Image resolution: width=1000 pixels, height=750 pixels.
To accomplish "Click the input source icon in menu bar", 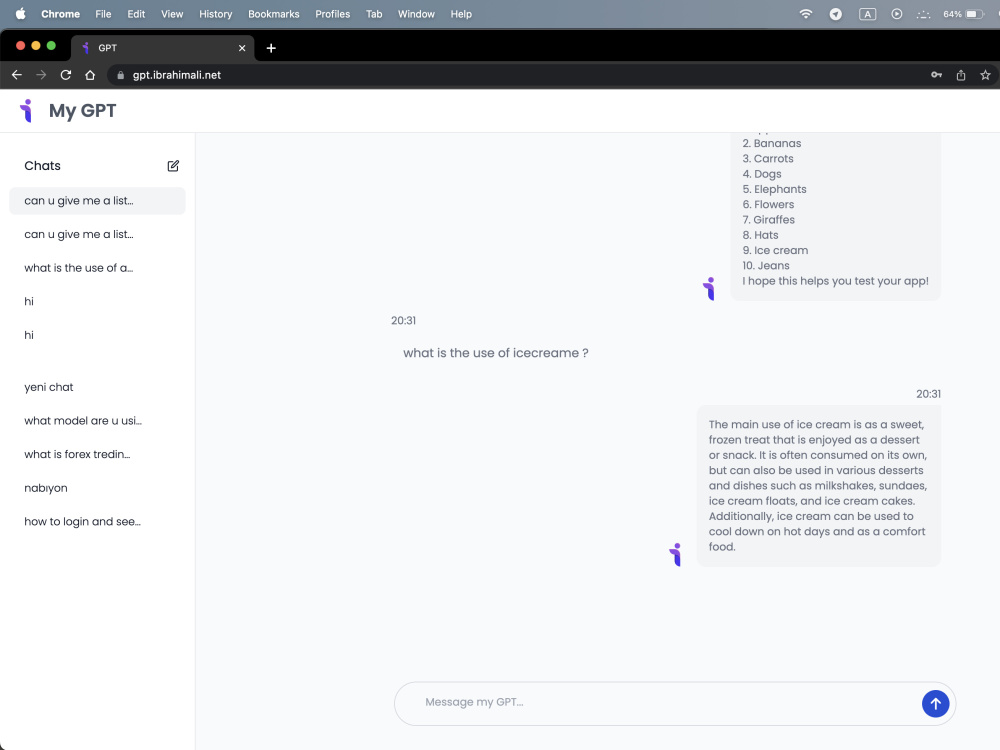I will (867, 14).
